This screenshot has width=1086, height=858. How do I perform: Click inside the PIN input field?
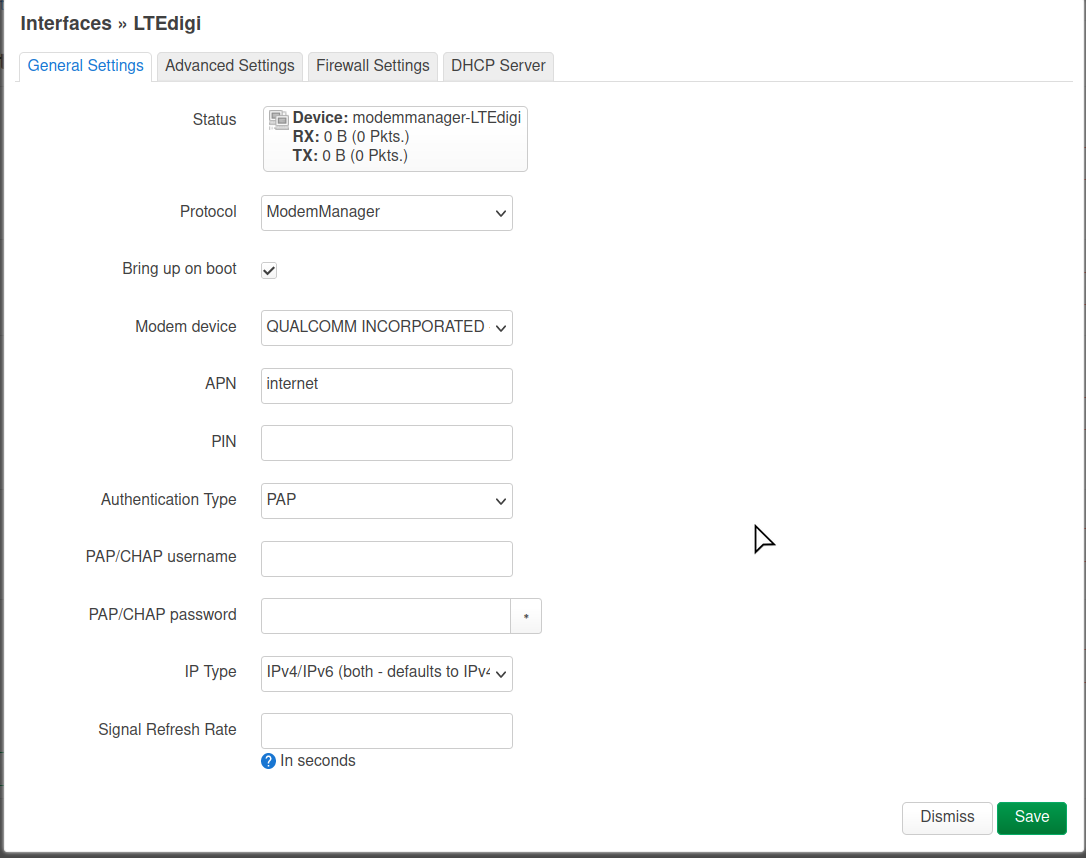click(386, 443)
